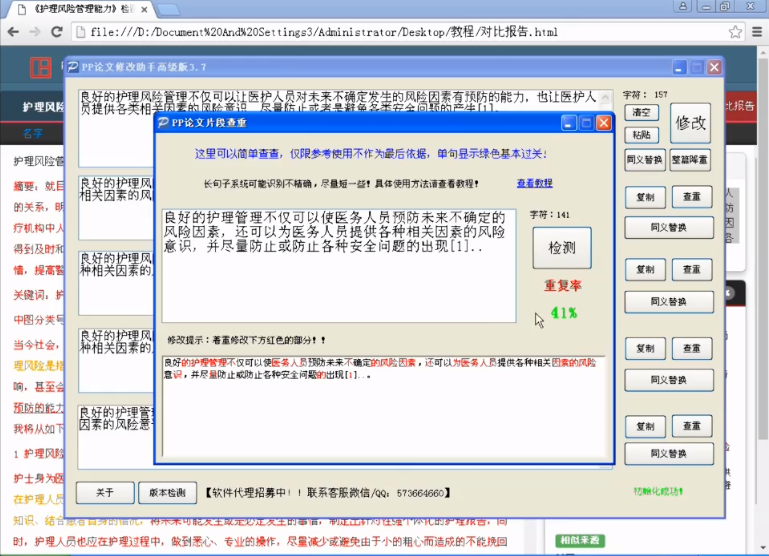Click the 整篇降重 button

(690, 160)
